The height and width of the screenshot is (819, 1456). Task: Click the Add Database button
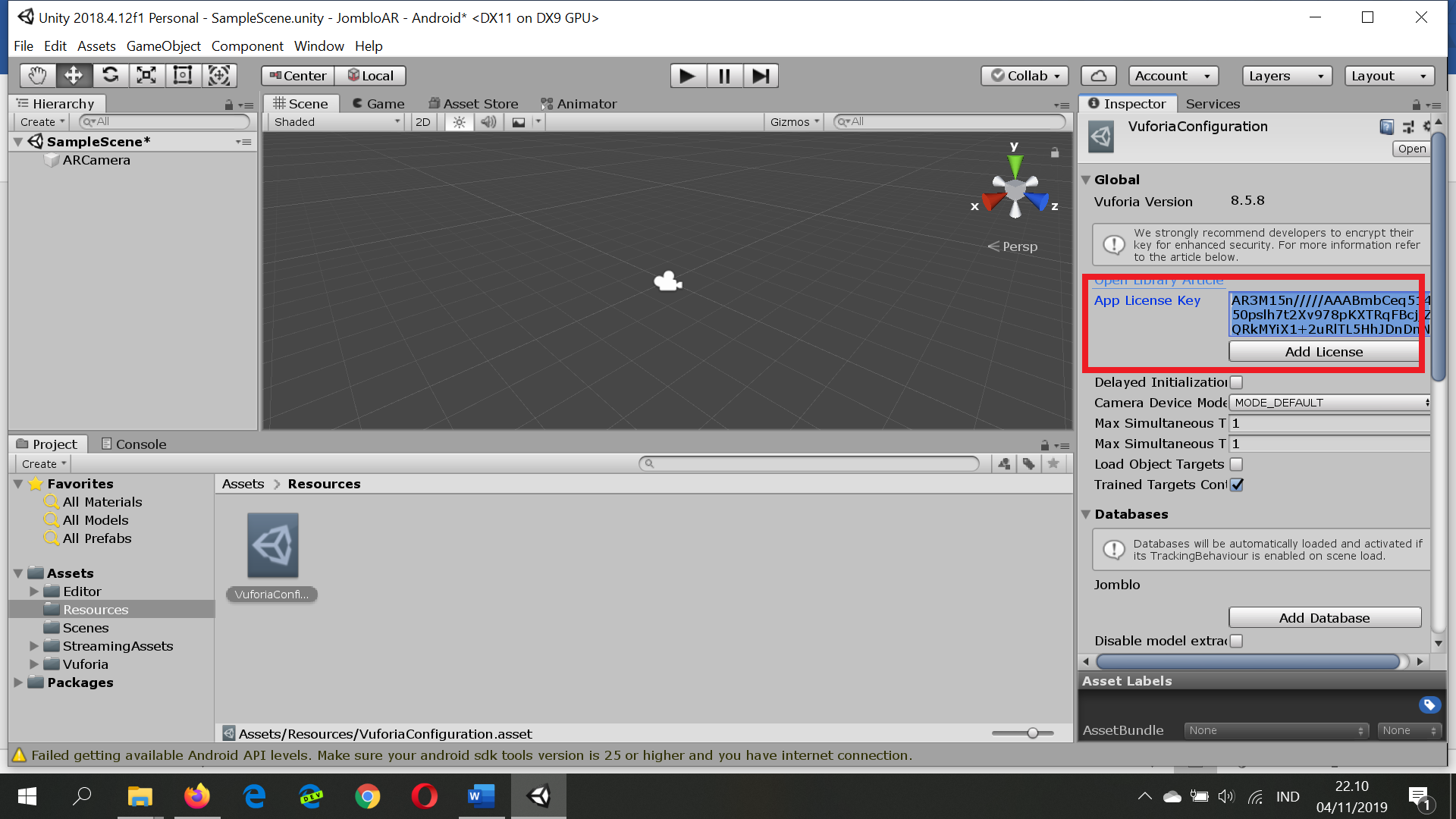[x=1324, y=618]
